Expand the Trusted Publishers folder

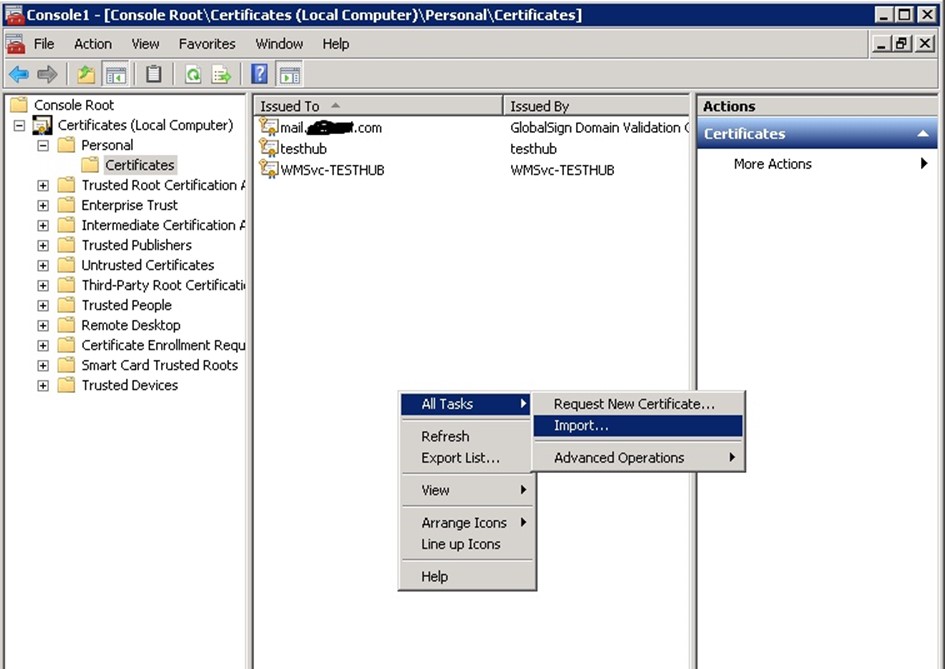[43, 245]
